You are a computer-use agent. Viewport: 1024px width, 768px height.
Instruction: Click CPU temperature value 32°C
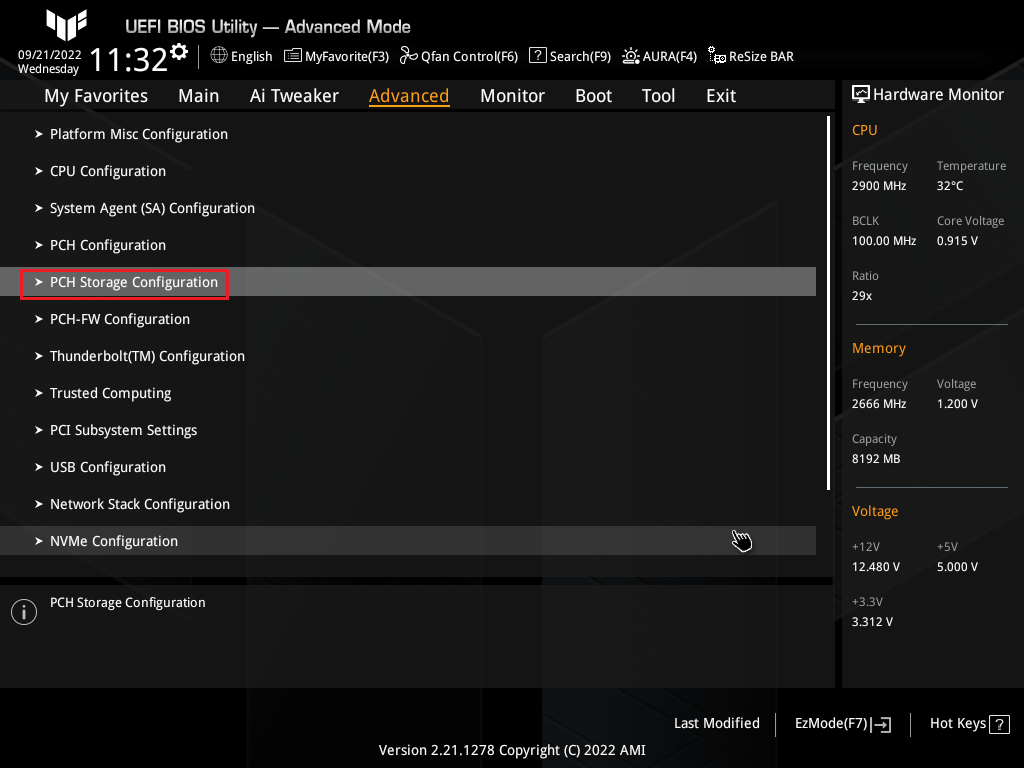[x=950, y=186]
